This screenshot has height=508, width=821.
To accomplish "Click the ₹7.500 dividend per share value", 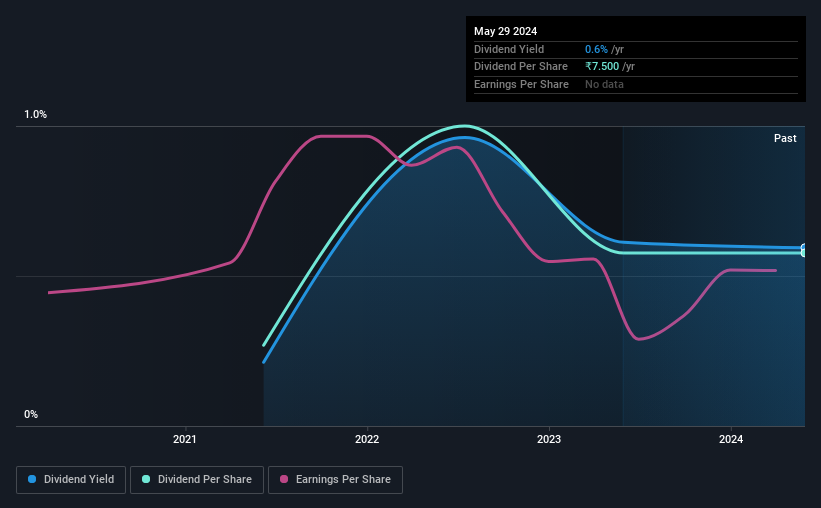I will click(x=602, y=67).
